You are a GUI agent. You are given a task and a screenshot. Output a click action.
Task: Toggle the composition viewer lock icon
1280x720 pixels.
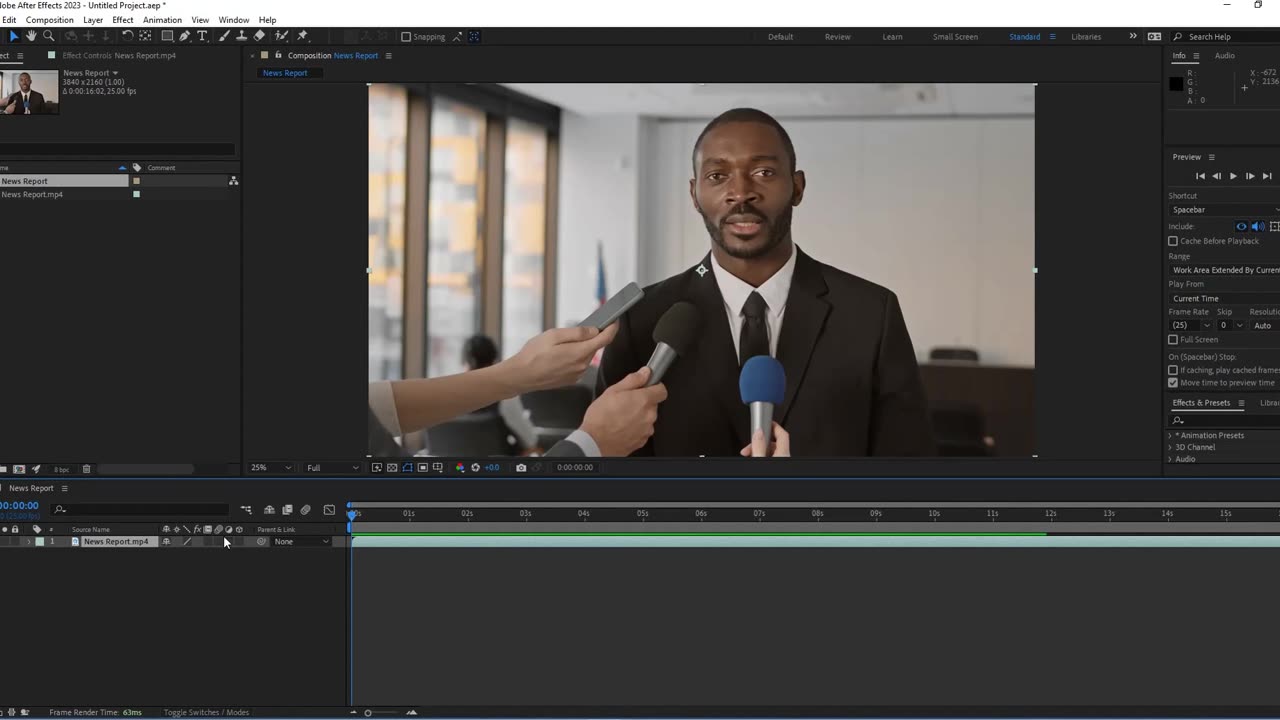pos(278,55)
